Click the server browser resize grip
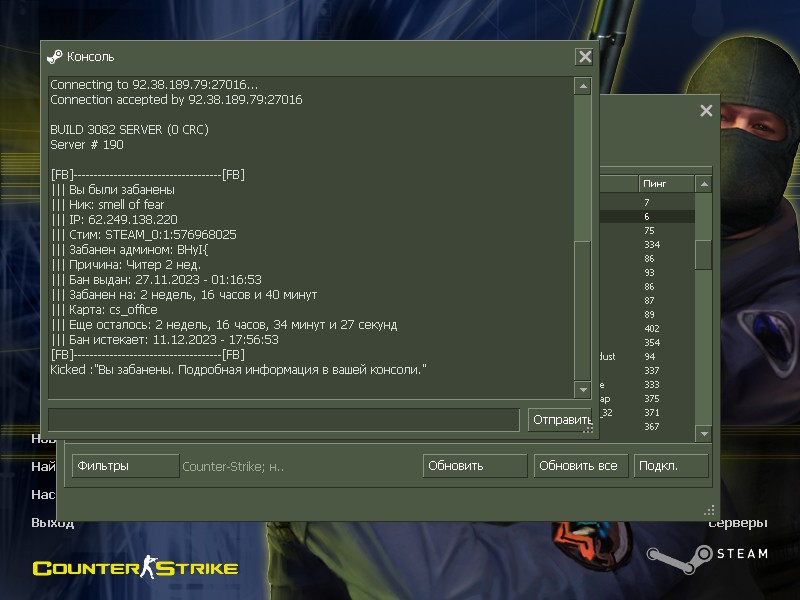Viewport: 800px width, 600px height. 709,510
